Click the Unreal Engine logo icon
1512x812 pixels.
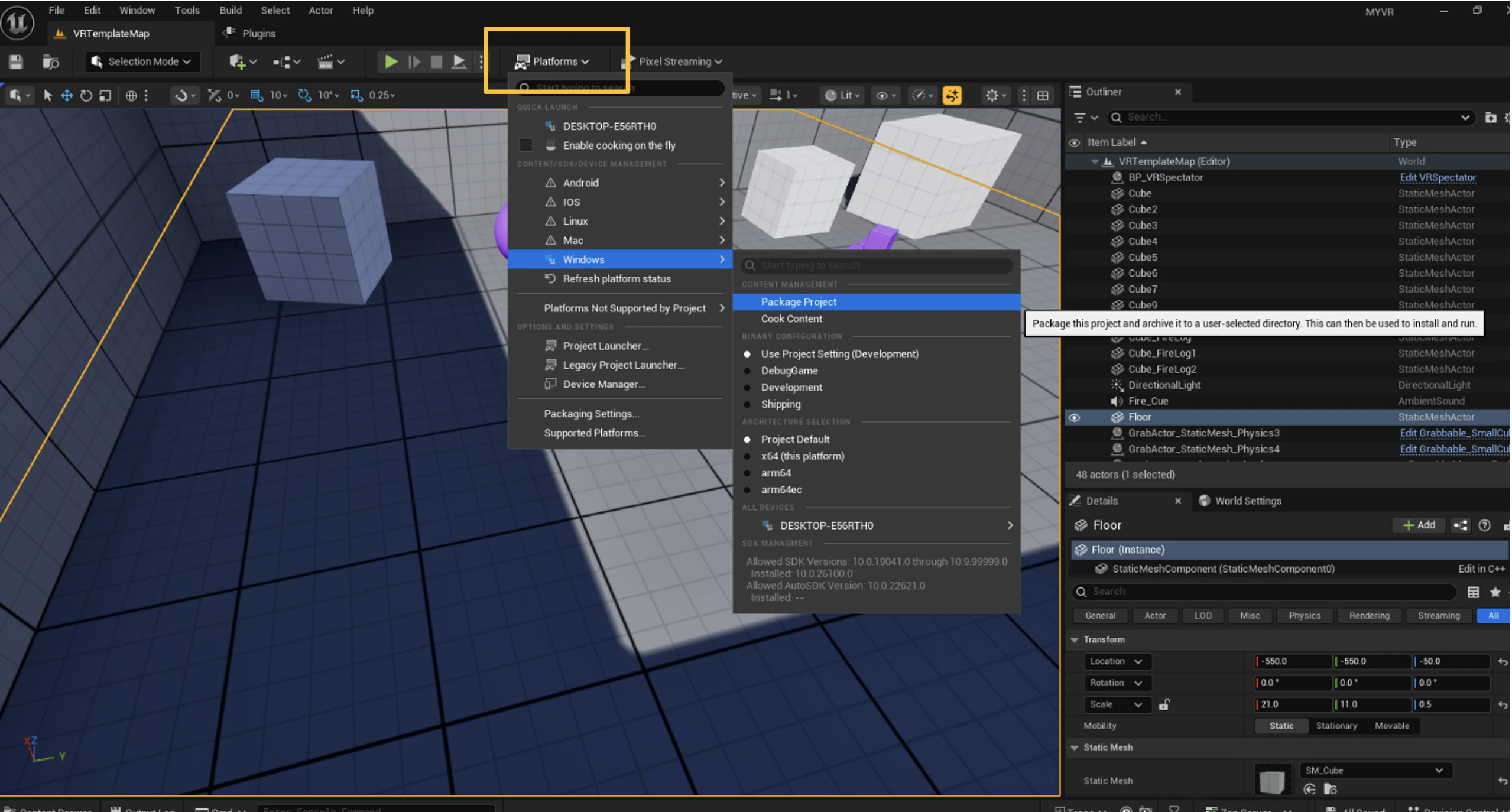tap(18, 24)
